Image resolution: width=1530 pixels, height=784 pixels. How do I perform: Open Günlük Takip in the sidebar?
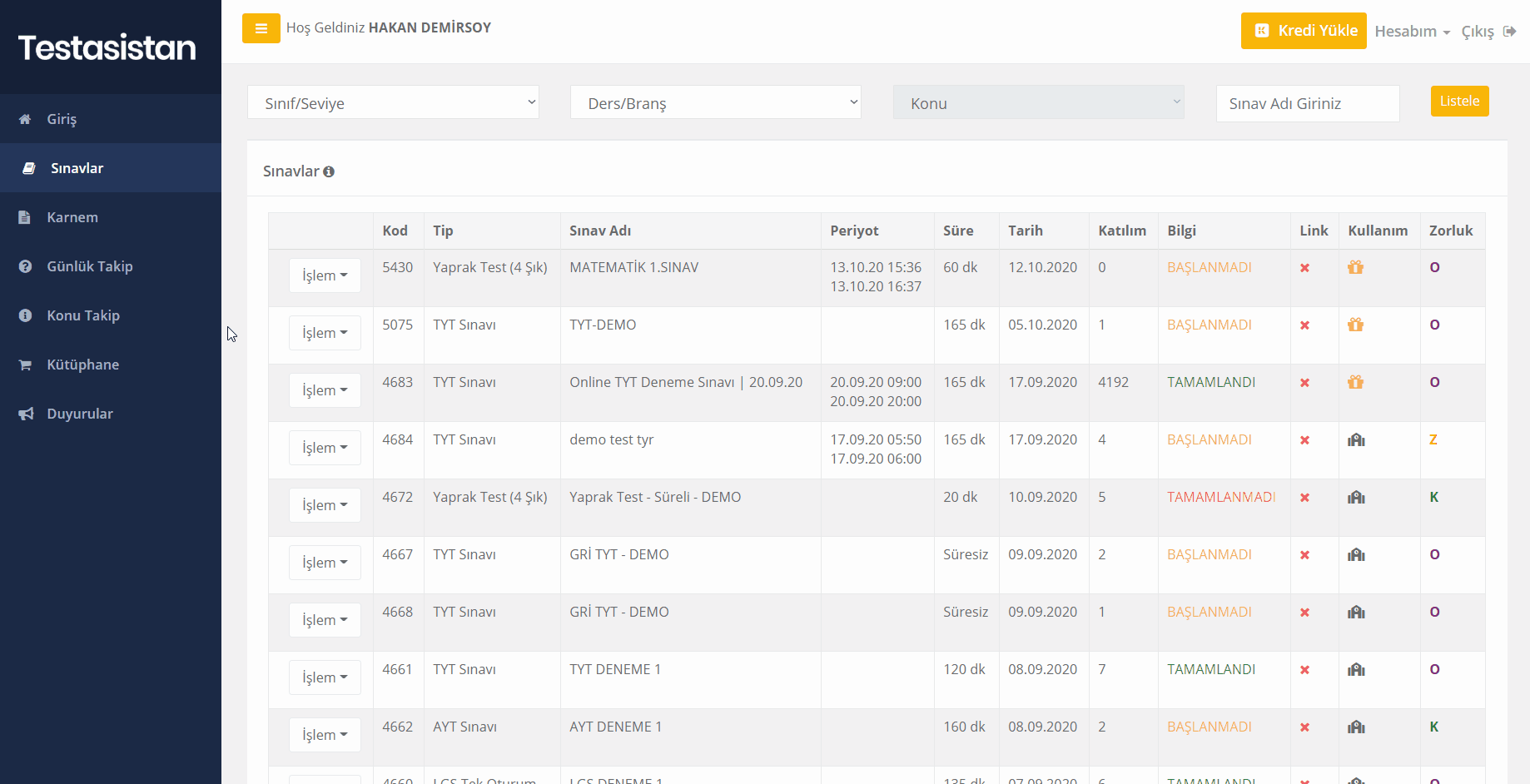coord(111,266)
